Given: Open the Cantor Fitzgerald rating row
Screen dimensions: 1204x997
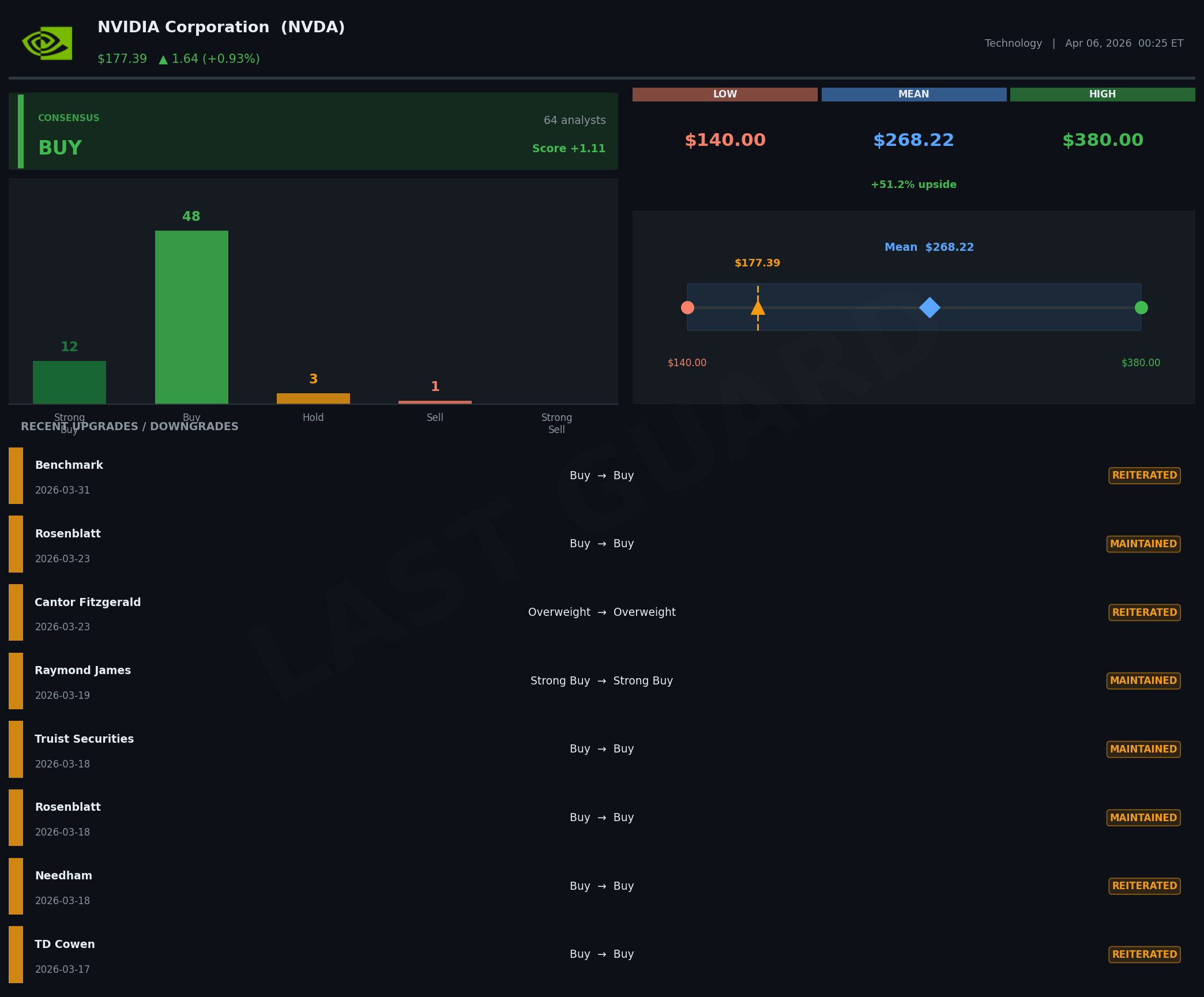Looking at the screenshot, I should tap(601, 612).
